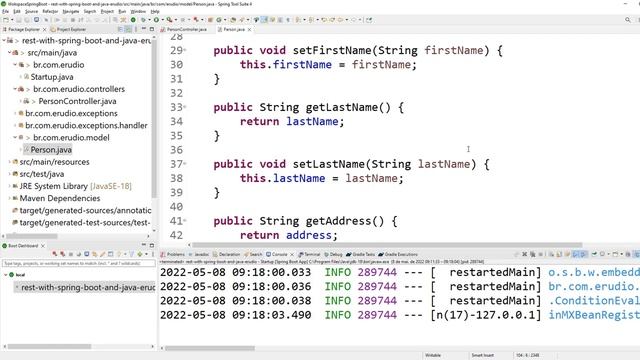The width and height of the screenshot is (640, 360).
Task: Click the stop square icon in Boot Dashboard
Action: pyautogui.click(x=71, y=254)
